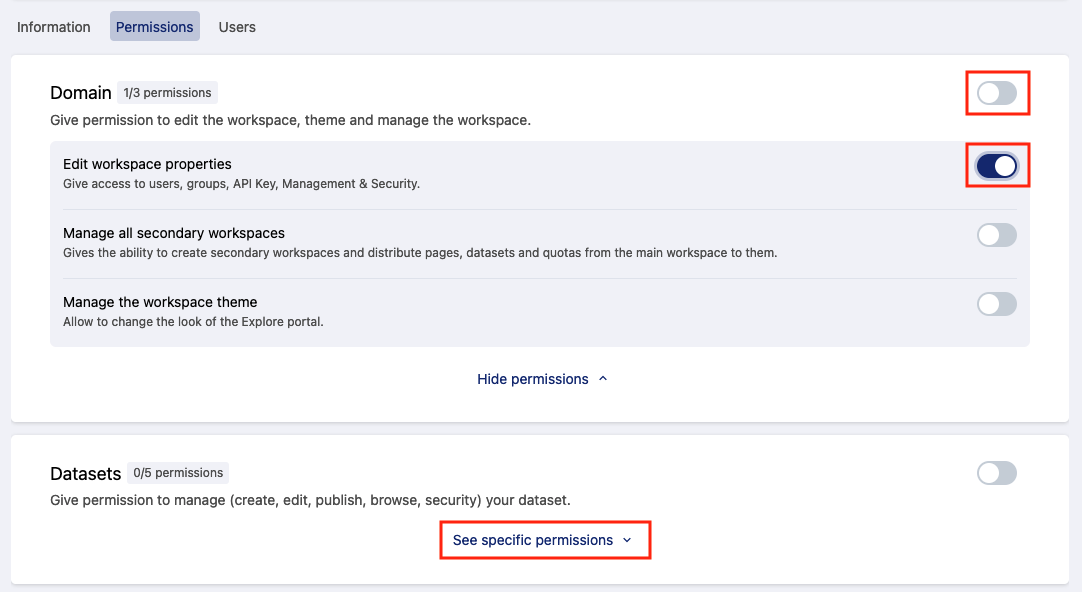
Task: Click the Datasets section heading
Action: coord(85,473)
